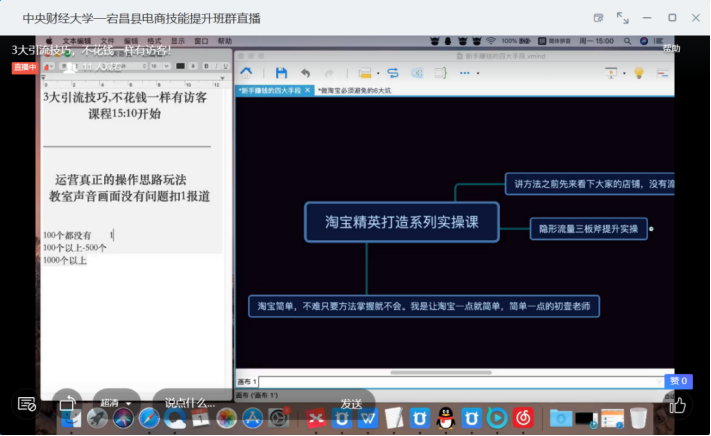Click the QQ penguin icon in dock

coord(447,417)
